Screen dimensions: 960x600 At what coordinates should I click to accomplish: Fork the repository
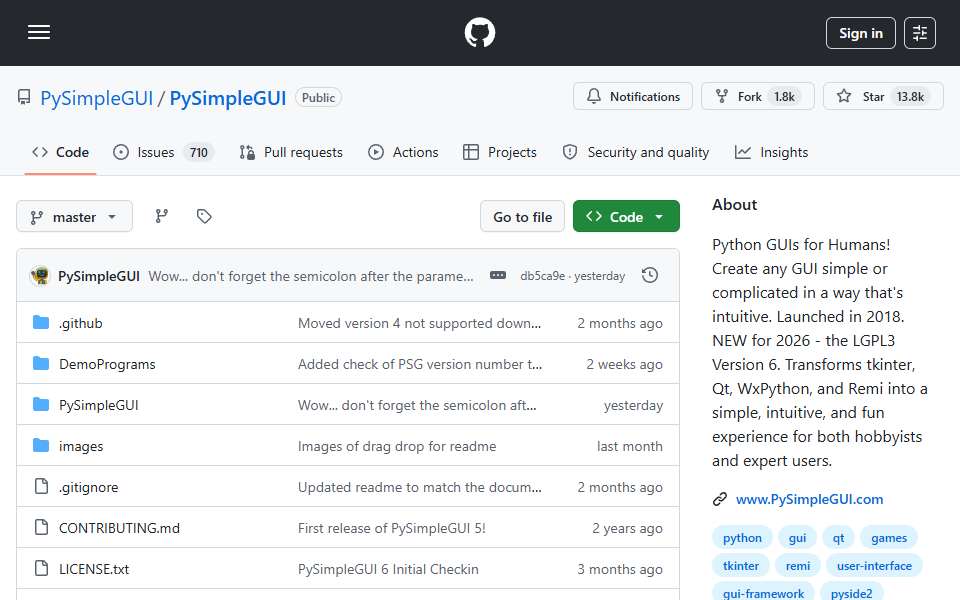click(757, 96)
